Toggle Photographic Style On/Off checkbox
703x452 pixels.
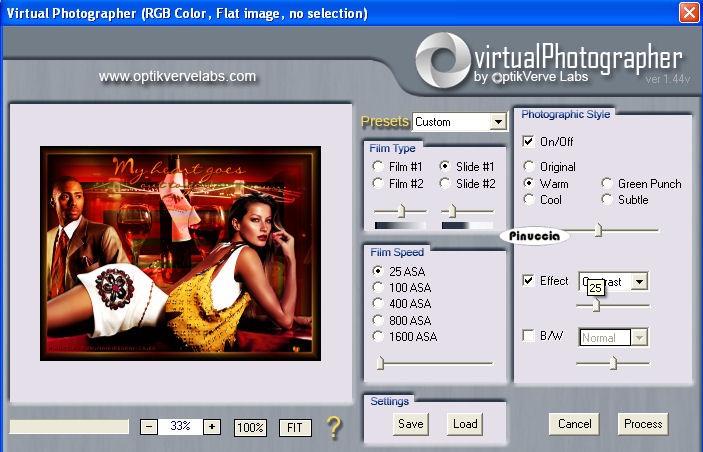(x=529, y=141)
